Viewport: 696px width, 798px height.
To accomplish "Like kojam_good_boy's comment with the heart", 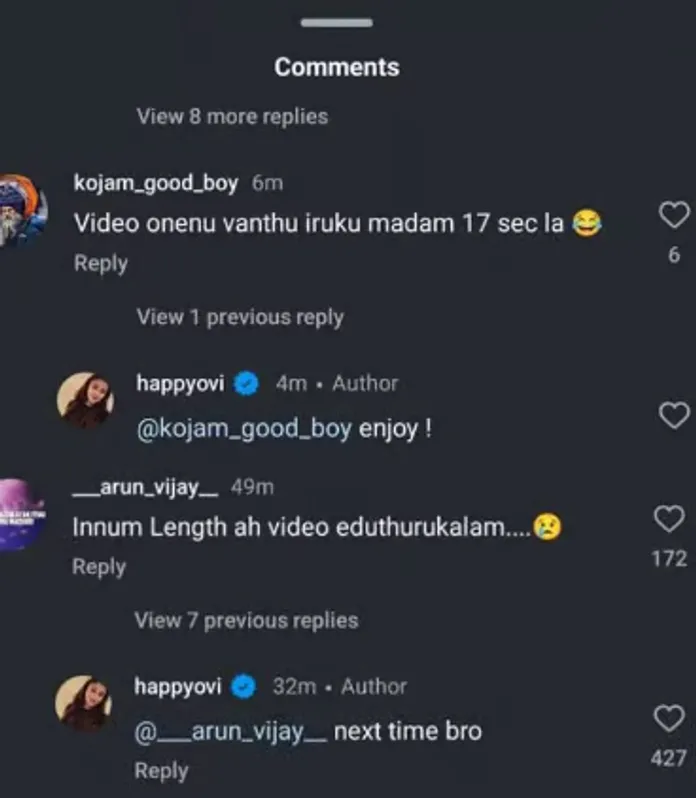I will coord(675,214).
